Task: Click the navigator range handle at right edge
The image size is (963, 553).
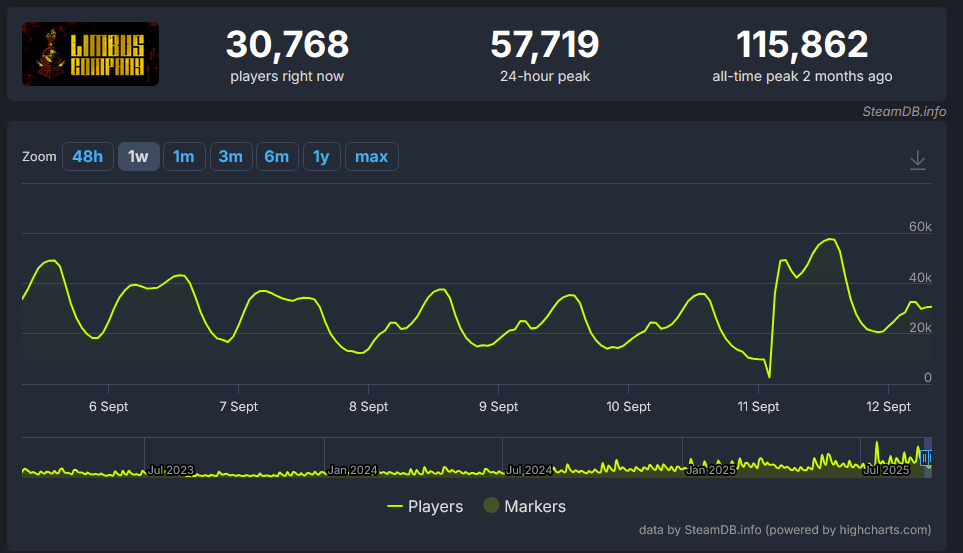Action: [x=927, y=458]
